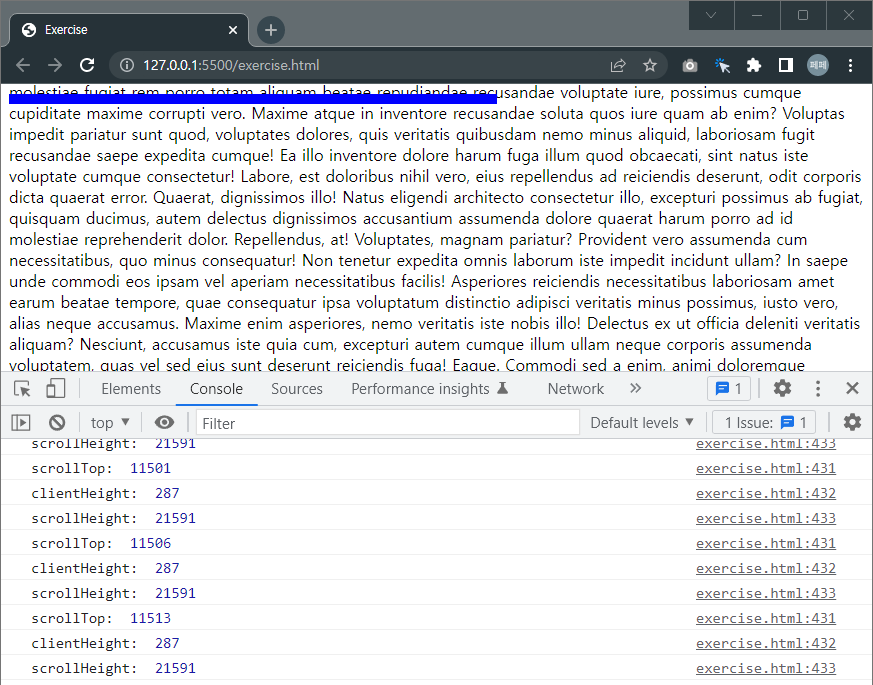
Task: Reload the exercise.html page
Action: [87, 65]
